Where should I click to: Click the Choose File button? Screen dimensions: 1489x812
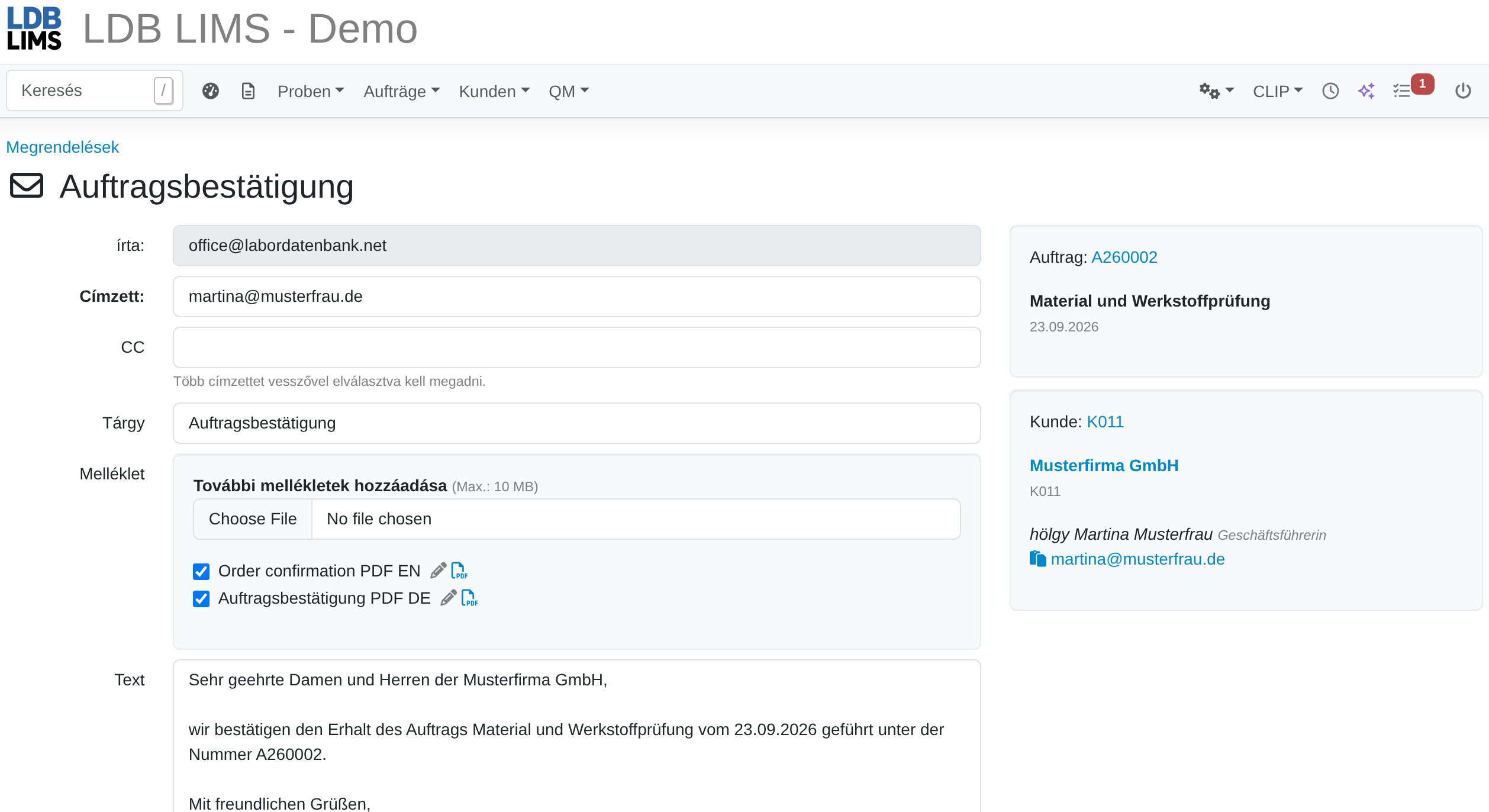(x=253, y=519)
